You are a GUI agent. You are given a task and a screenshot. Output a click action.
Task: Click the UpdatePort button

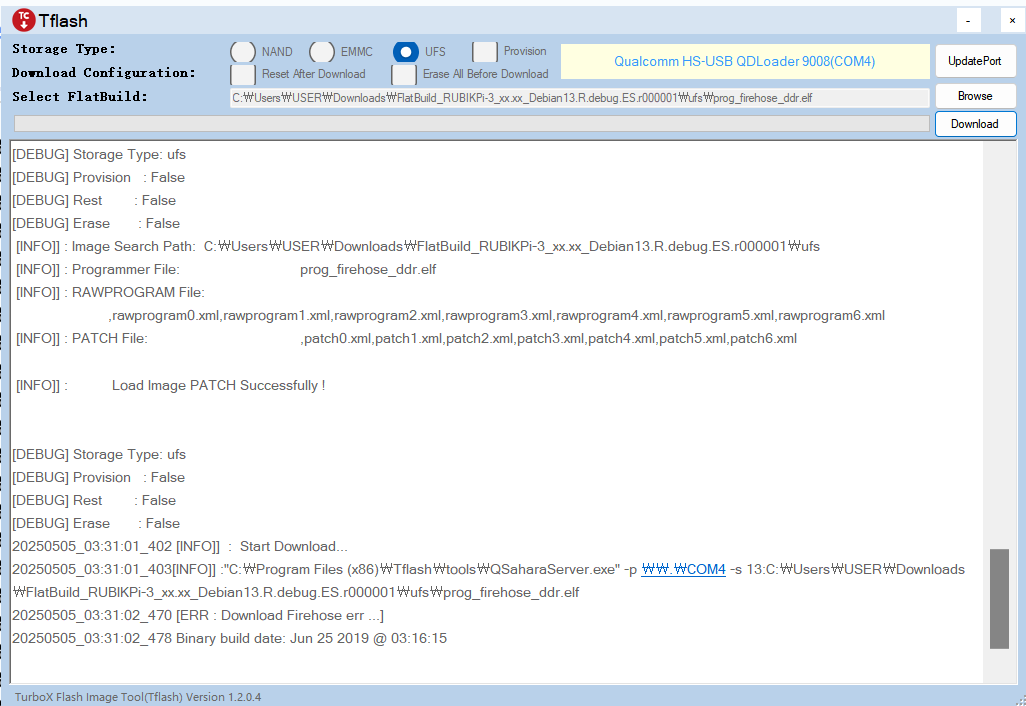pos(975,61)
